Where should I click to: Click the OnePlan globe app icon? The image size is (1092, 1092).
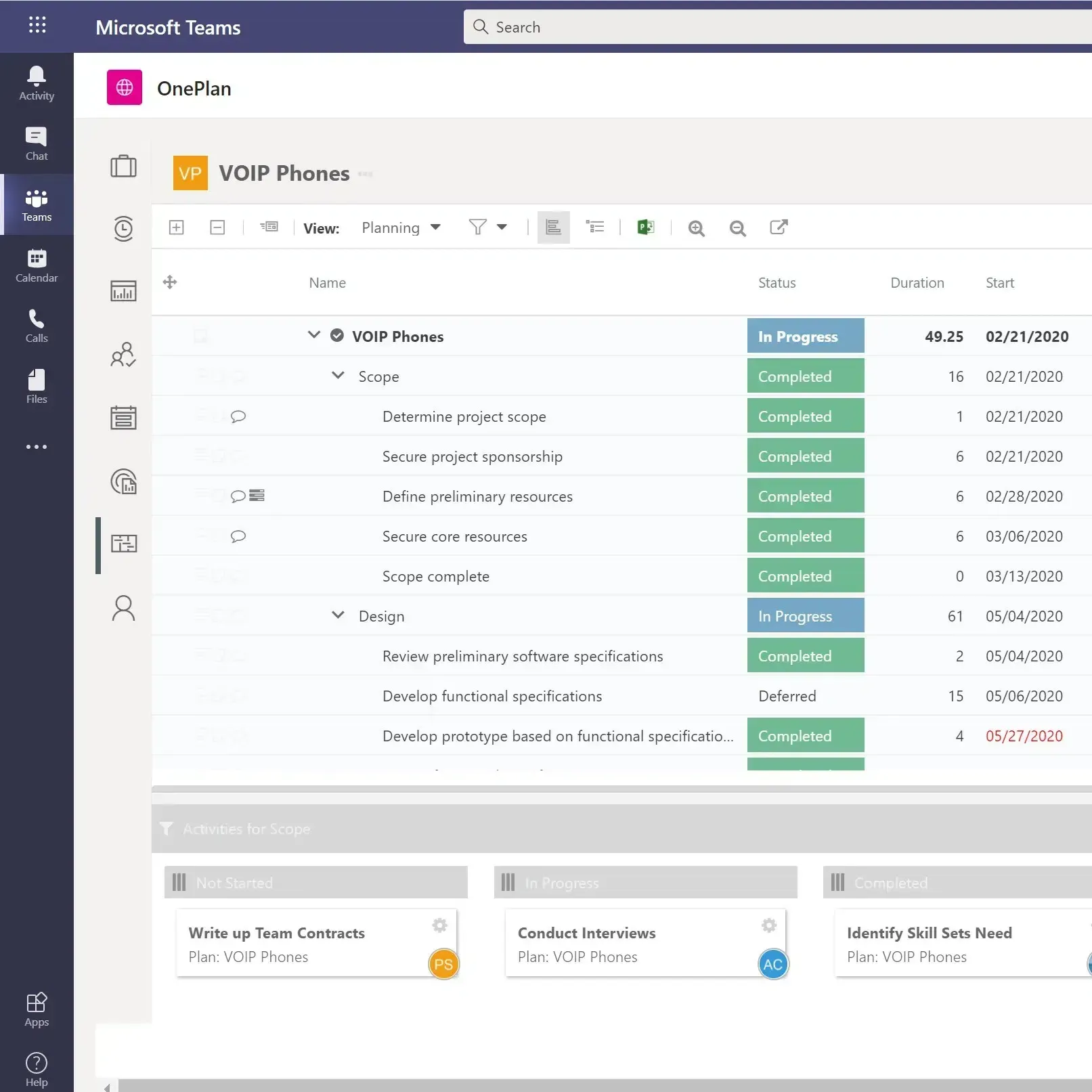pyautogui.click(x=125, y=87)
